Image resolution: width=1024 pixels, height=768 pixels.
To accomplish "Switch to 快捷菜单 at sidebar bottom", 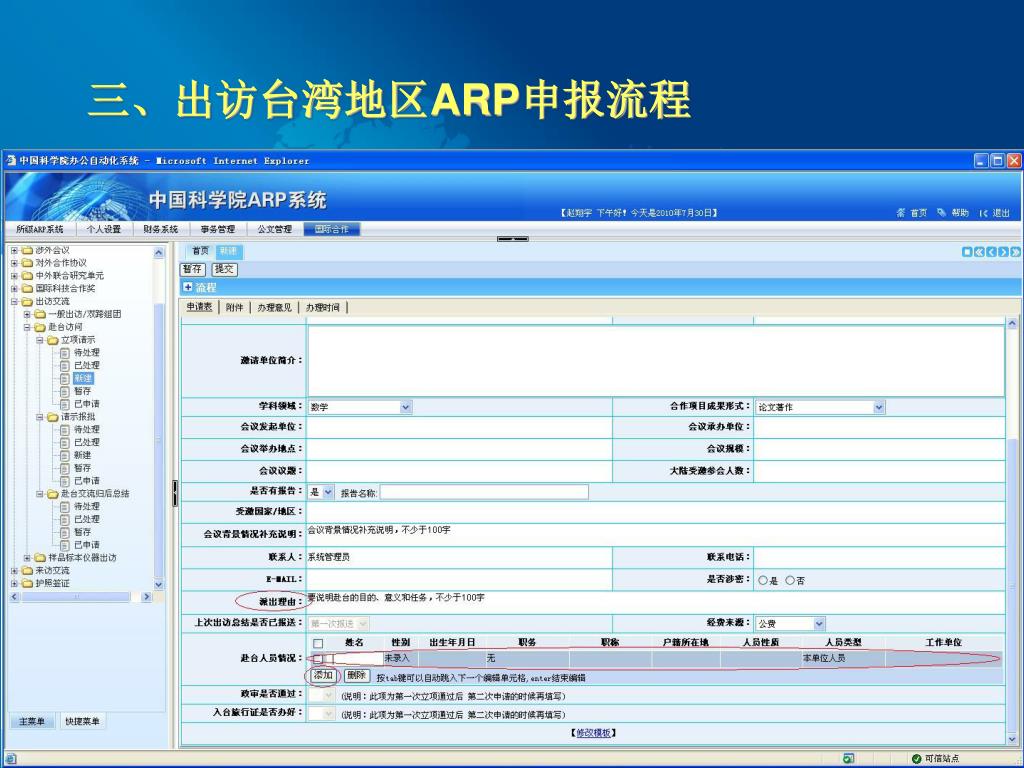I will click(82, 722).
